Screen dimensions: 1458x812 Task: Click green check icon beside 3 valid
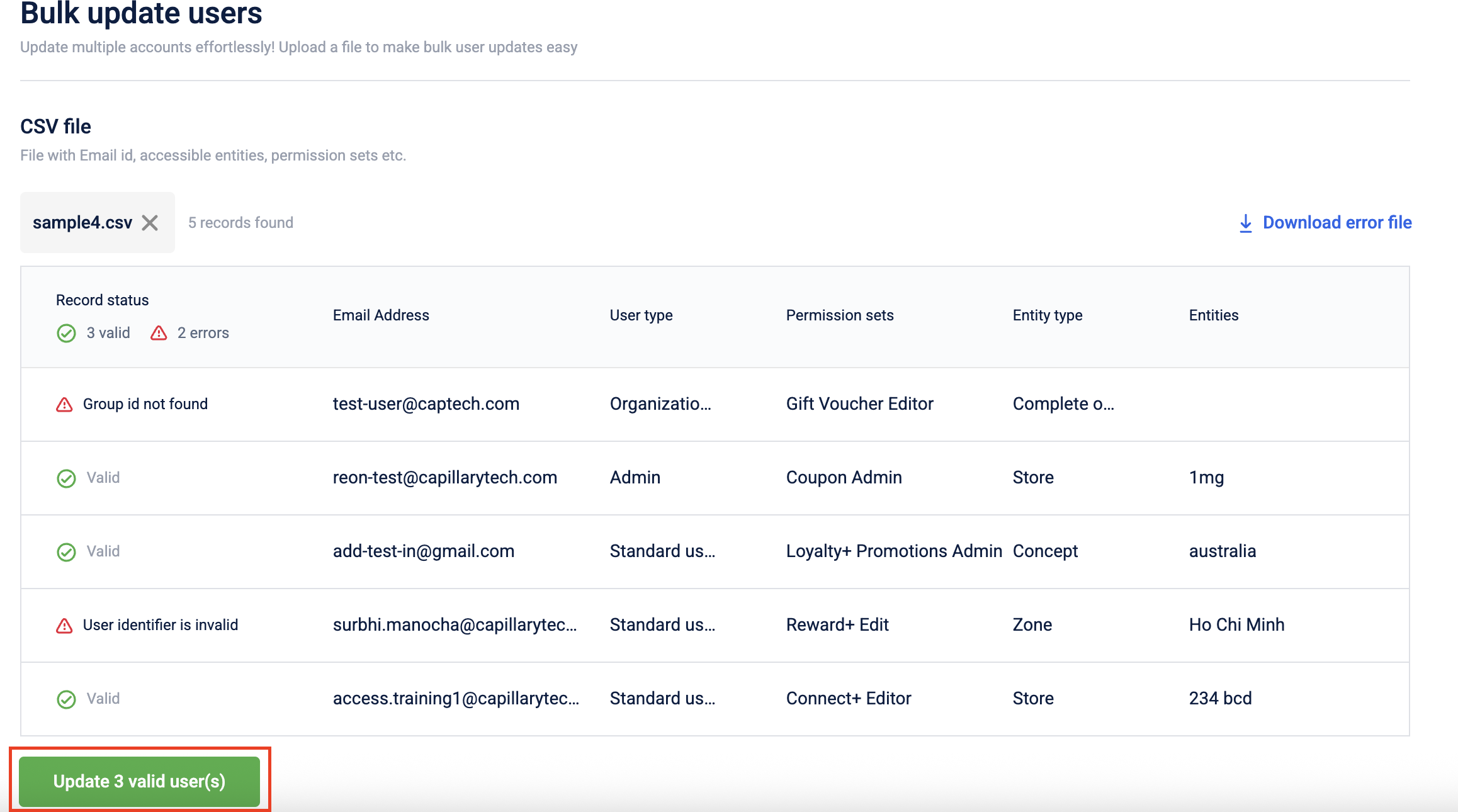click(x=66, y=333)
